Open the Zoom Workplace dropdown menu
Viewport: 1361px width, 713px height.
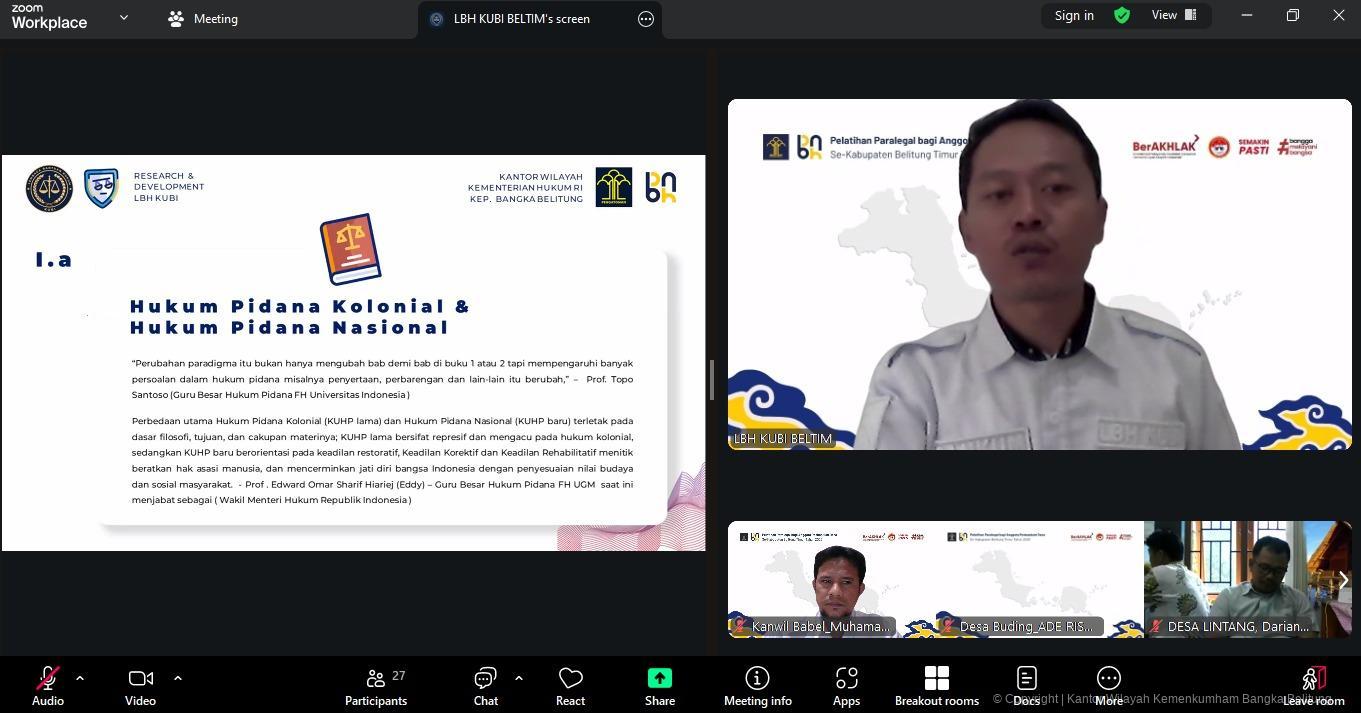click(124, 18)
